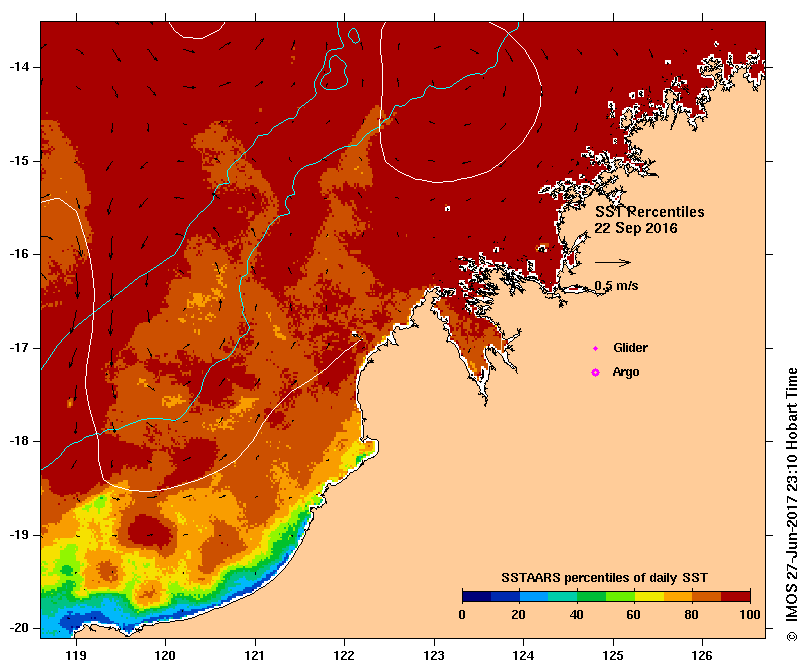The image size is (809, 672).
Task: Click latitude axis label '-20'
Action: pyautogui.click(x=19, y=628)
